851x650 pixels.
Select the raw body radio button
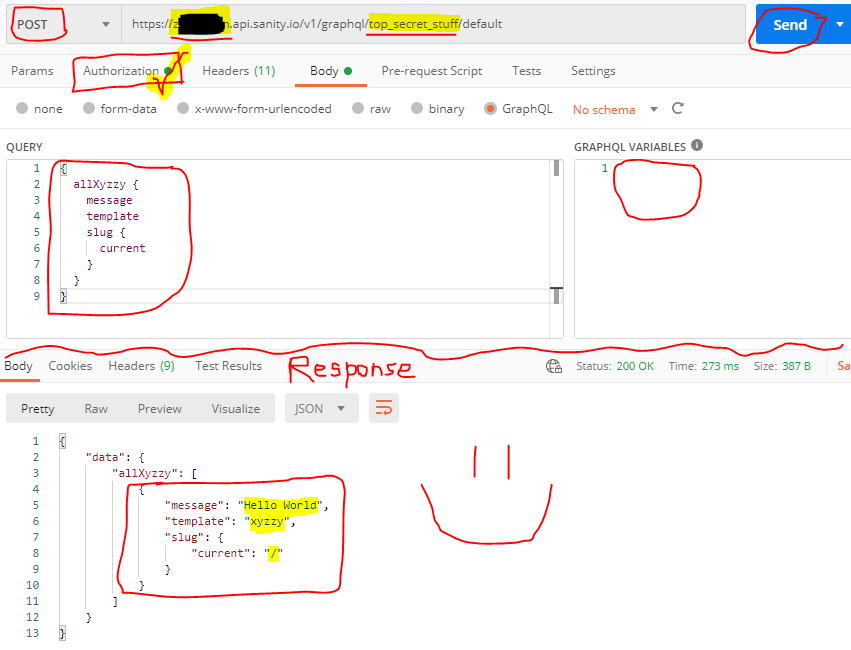point(358,109)
